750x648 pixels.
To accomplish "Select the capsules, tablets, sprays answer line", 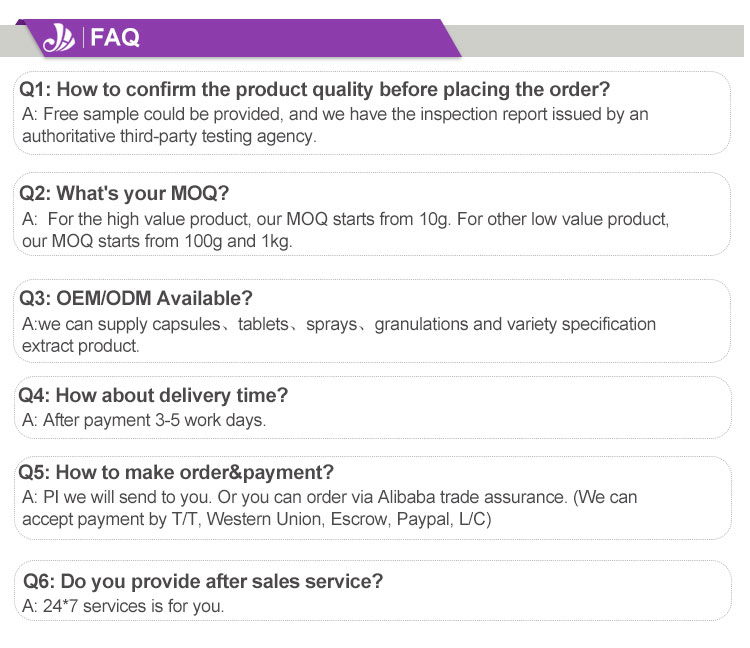I will click(x=339, y=324).
